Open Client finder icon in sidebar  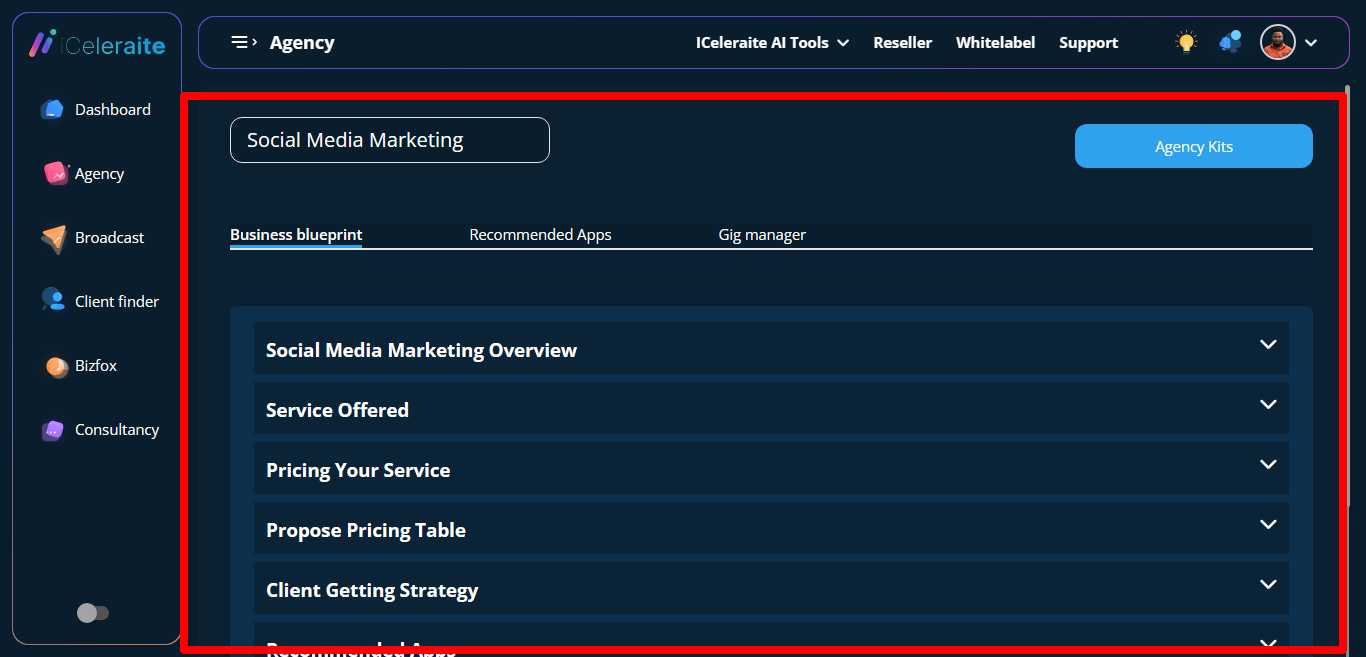point(53,301)
